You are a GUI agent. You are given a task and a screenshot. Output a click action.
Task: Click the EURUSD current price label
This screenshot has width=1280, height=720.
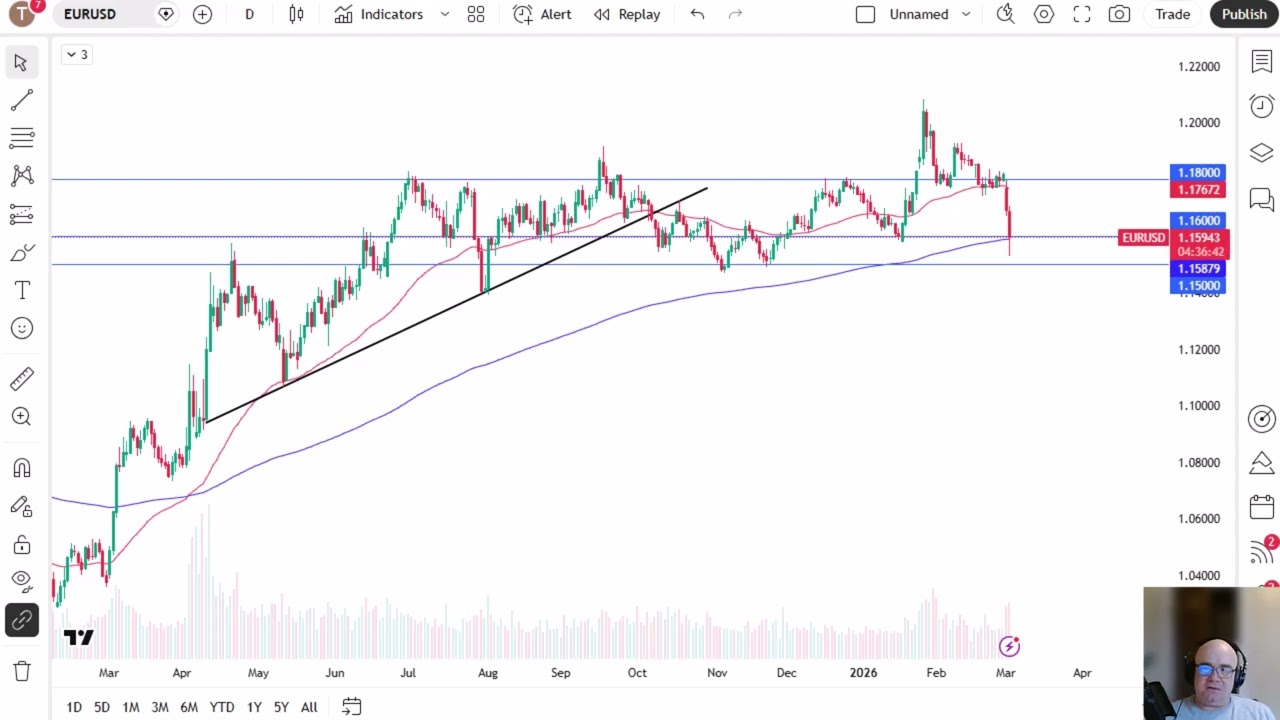(1143, 238)
